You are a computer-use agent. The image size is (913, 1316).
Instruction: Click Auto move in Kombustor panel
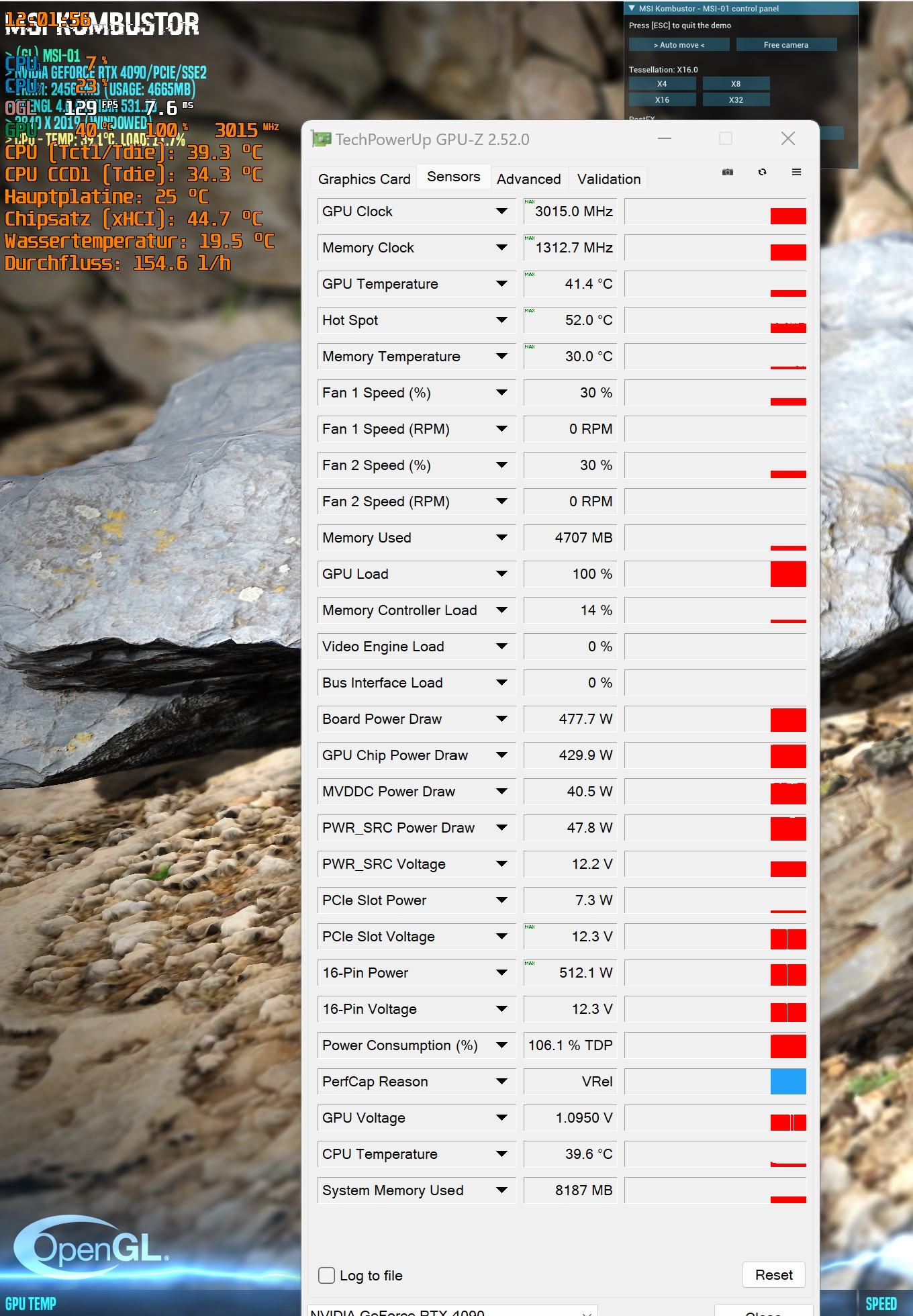[679, 45]
